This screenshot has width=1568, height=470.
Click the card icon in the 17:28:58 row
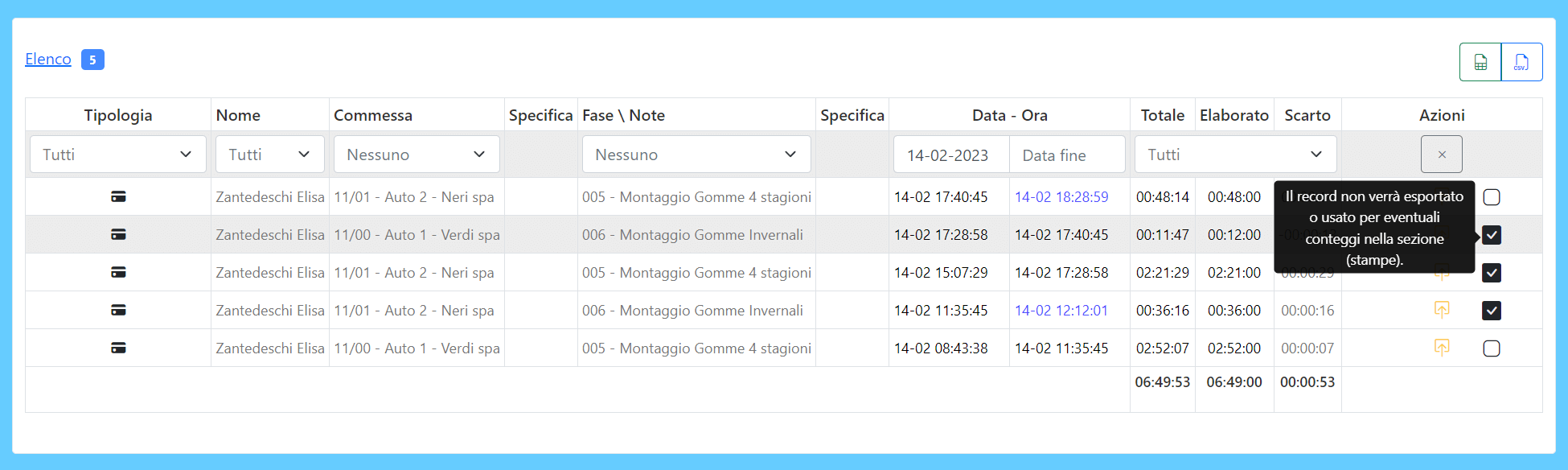[118, 235]
